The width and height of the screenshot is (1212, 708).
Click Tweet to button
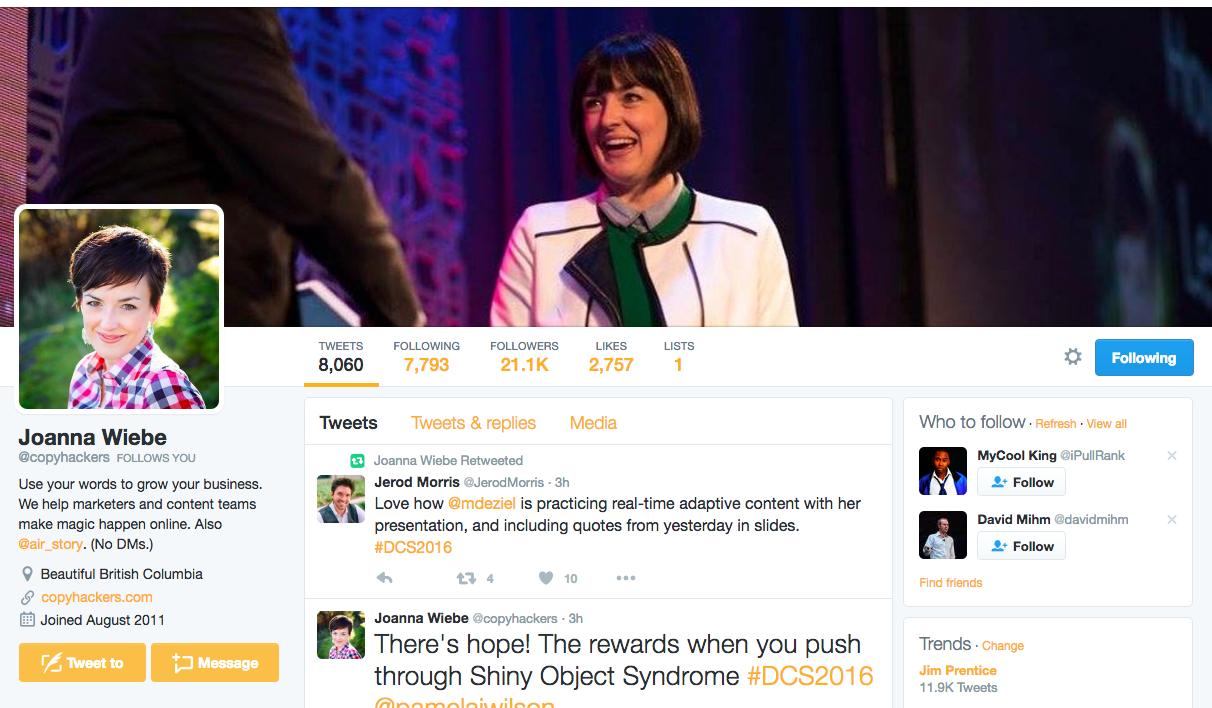click(x=82, y=663)
